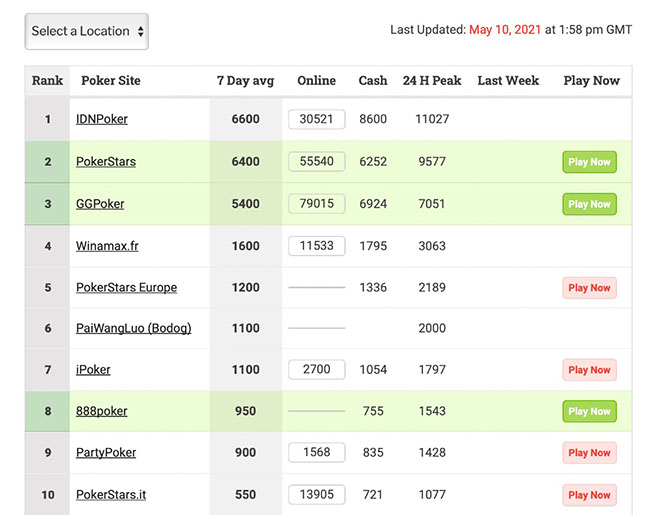This screenshot has height=515, width=654.
Task: Click Play Now for 888poker
Action: pyautogui.click(x=589, y=411)
